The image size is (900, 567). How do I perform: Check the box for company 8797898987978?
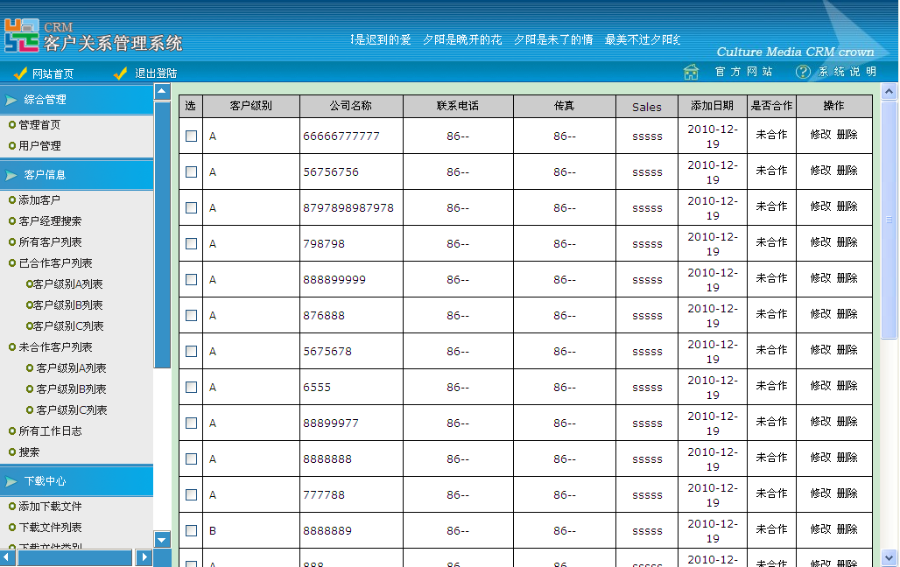coord(191,208)
